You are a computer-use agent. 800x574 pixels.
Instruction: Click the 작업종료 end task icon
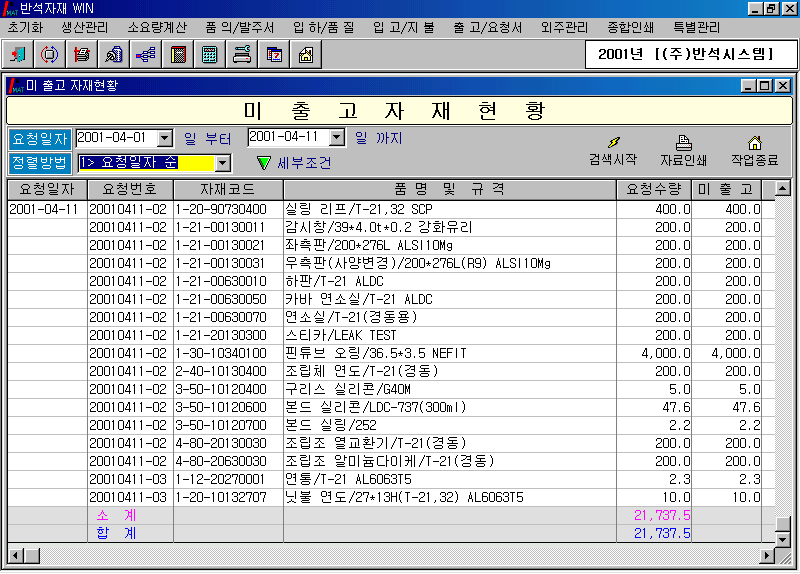click(754, 150)
